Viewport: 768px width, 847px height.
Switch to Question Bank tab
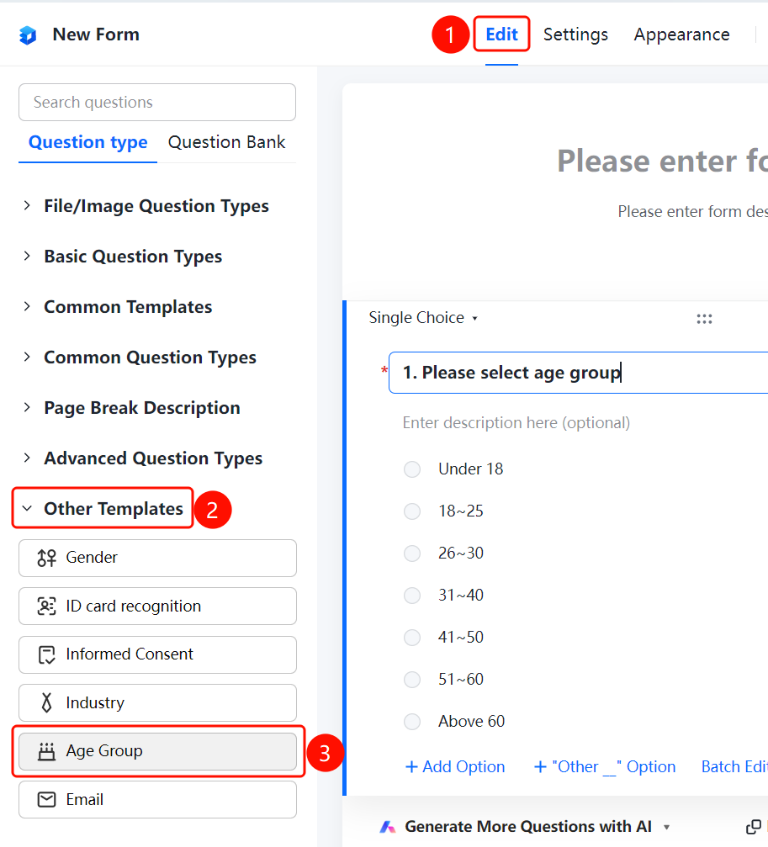[226, 142]
